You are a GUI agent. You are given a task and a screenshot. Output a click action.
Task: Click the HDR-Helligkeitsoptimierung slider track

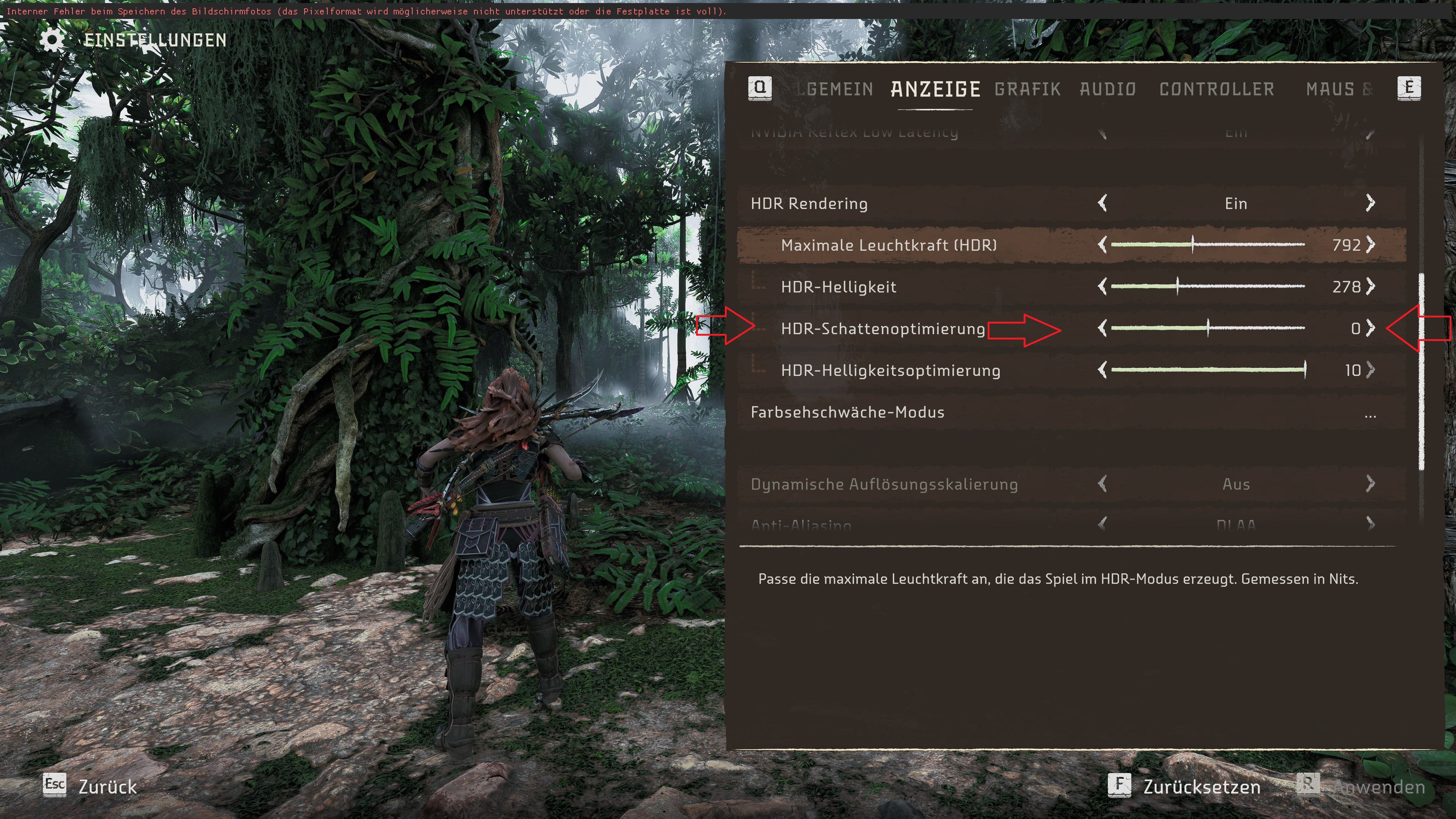coord(1208,369)
